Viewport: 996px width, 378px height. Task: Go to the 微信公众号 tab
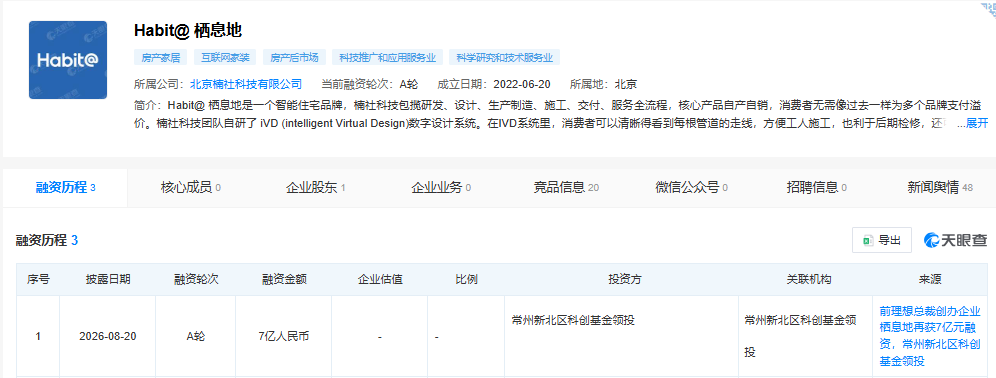[691, 187]
